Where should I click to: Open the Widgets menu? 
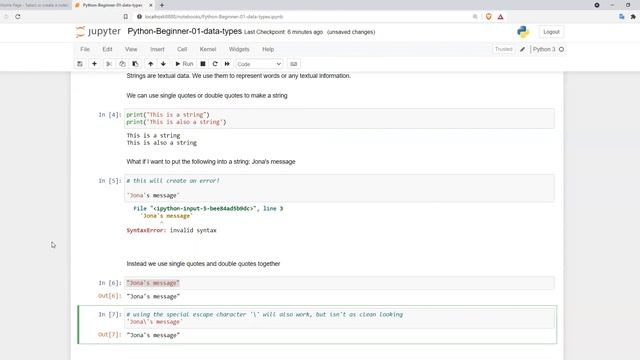tap(239, 49)
